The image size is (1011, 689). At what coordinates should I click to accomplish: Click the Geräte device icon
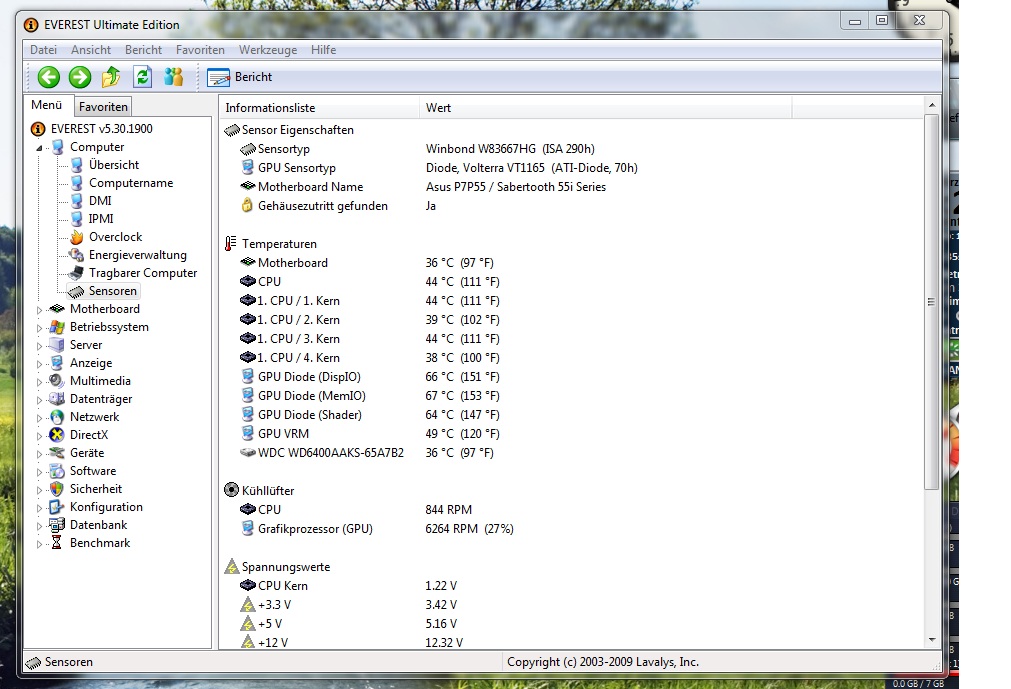(x=57, y=453)
